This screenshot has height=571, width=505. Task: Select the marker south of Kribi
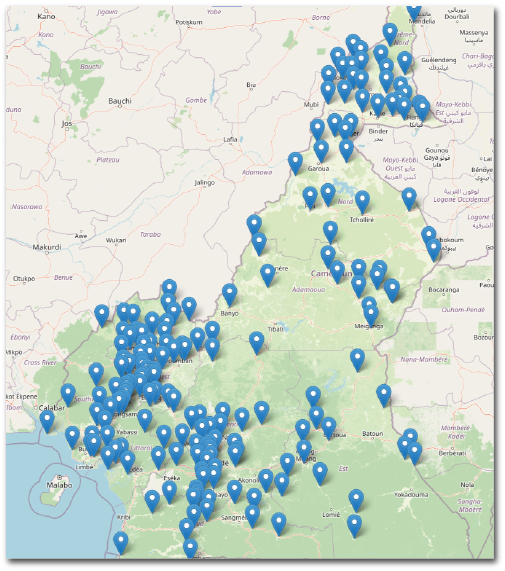click(x=121, y=543)
